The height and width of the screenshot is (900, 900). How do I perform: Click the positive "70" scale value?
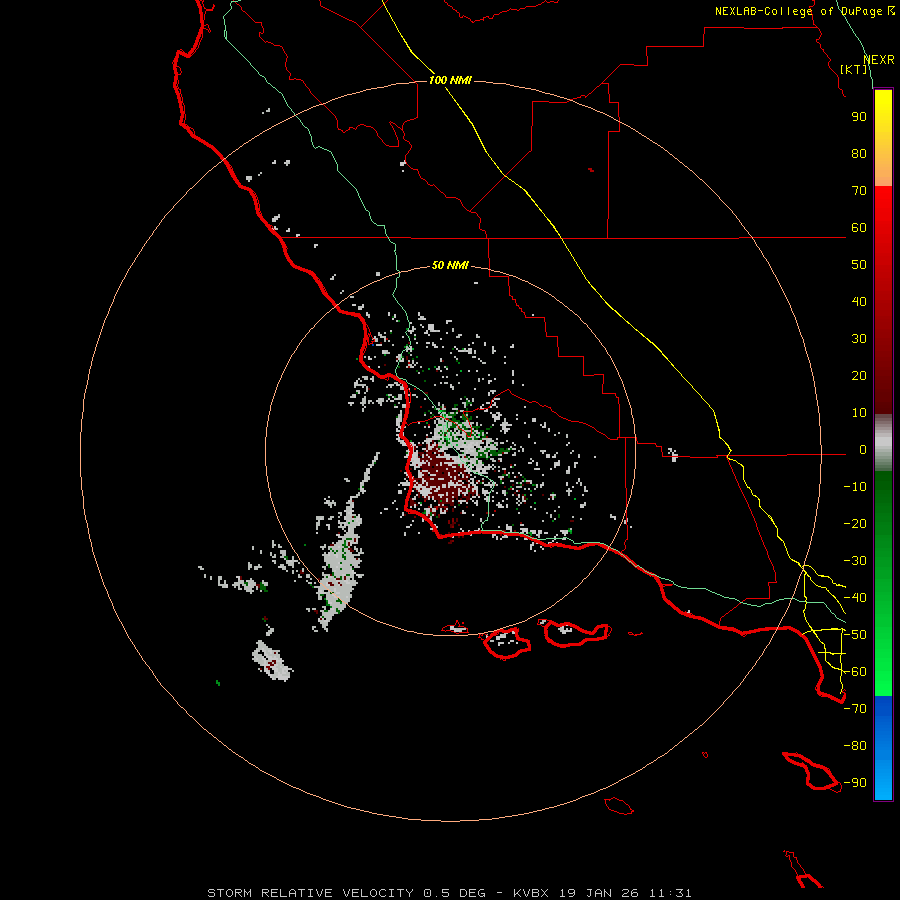(859, 191)
